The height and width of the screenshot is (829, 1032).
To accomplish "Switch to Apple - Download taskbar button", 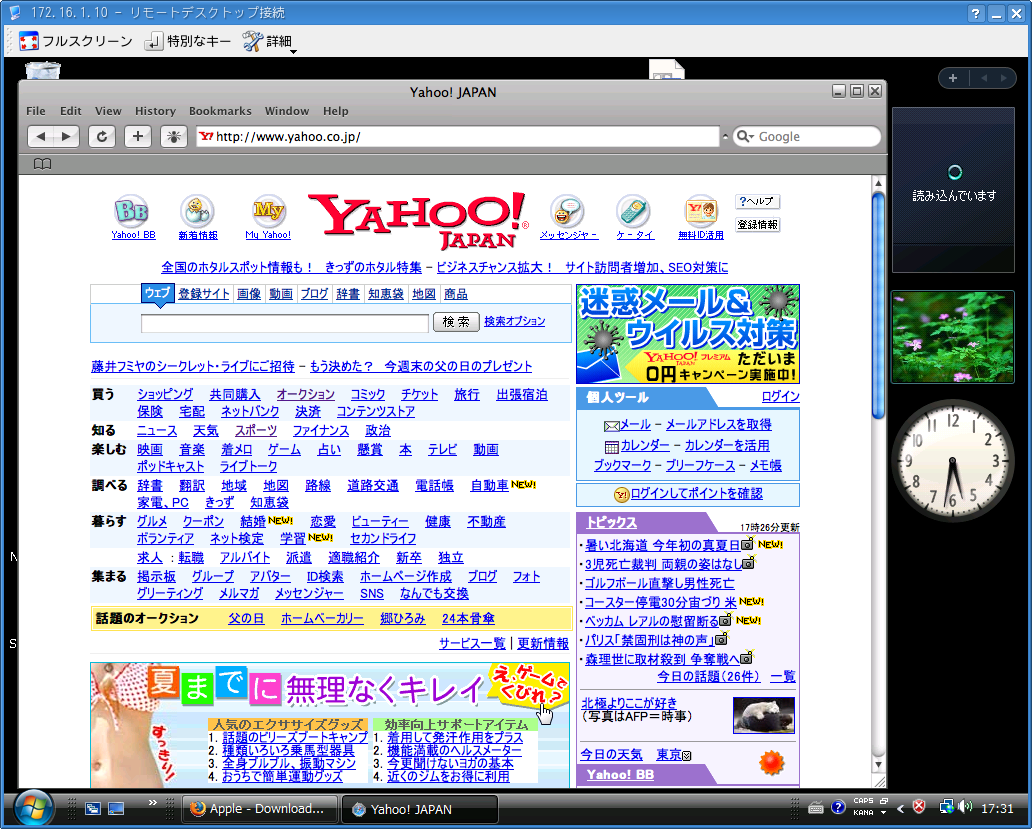I will (x=259, y=809).
